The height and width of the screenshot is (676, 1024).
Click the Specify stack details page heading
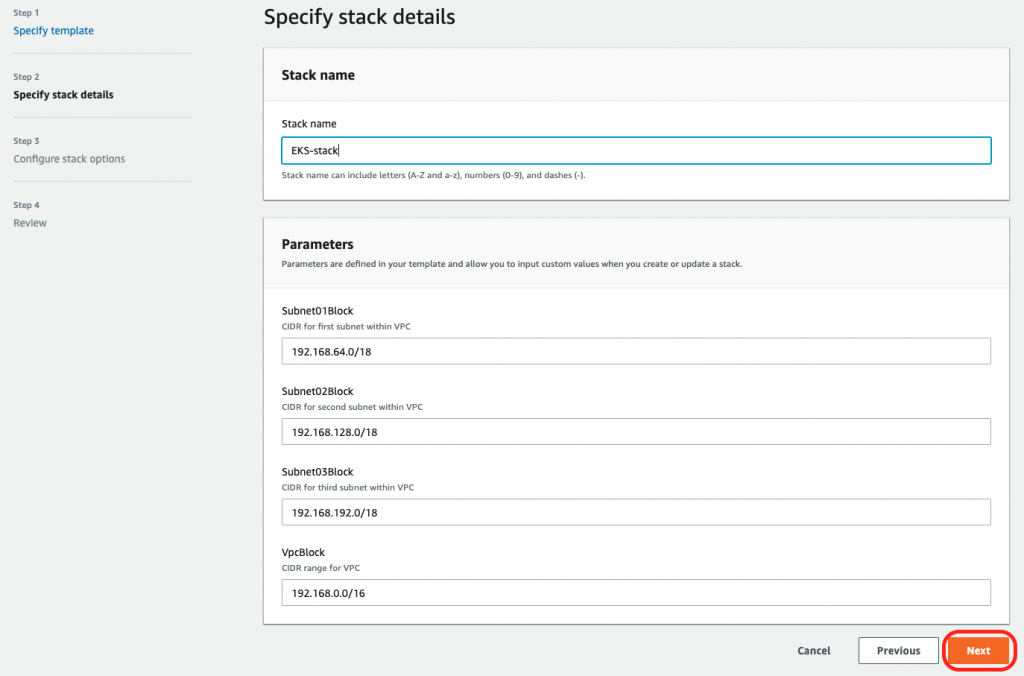(359, 17)
